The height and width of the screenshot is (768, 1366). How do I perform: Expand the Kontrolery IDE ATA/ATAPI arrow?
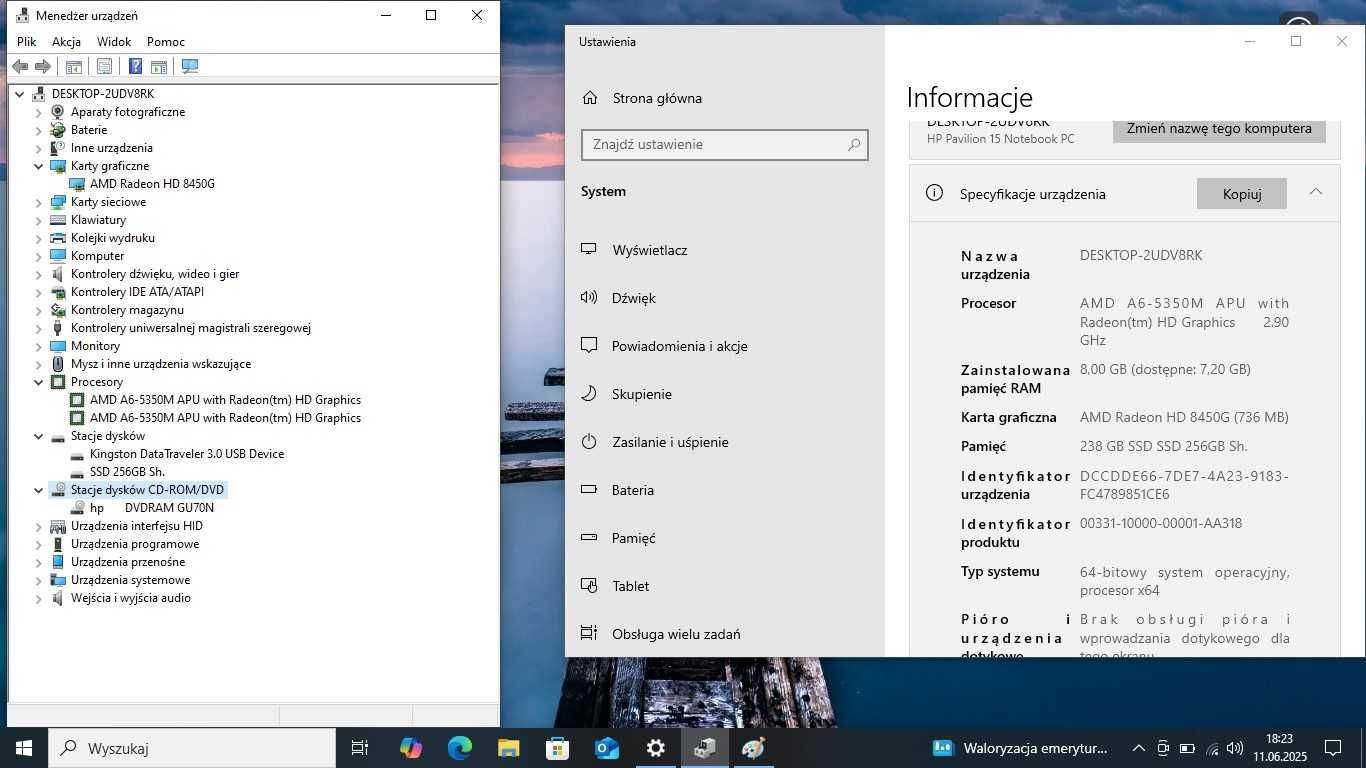[x=39, y=292]
